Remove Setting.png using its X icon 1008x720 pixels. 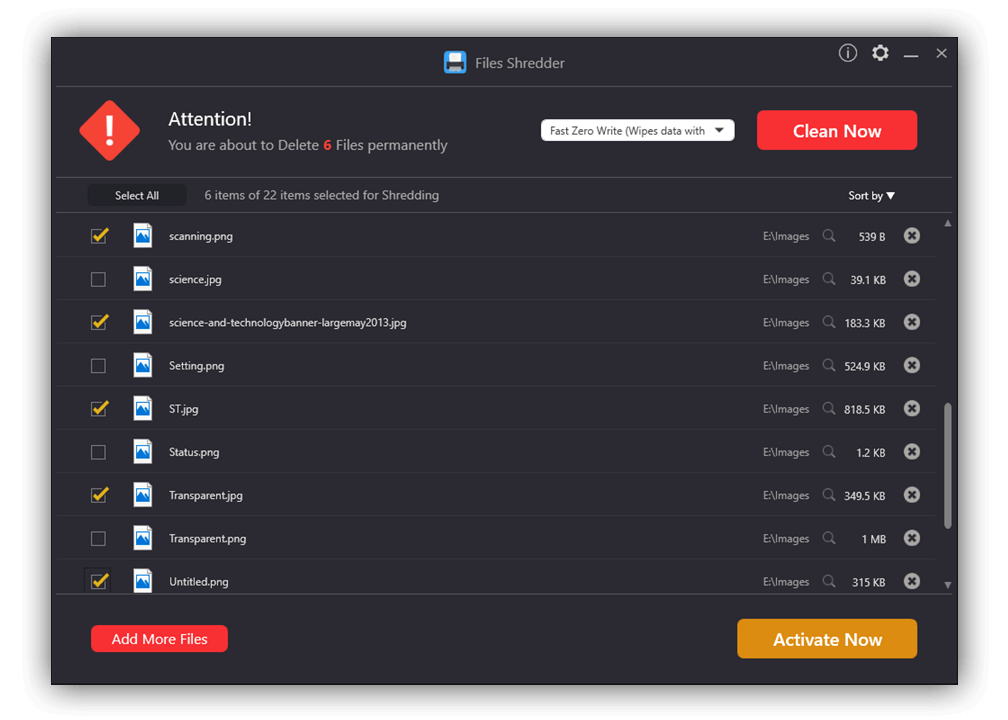[912, 365]
